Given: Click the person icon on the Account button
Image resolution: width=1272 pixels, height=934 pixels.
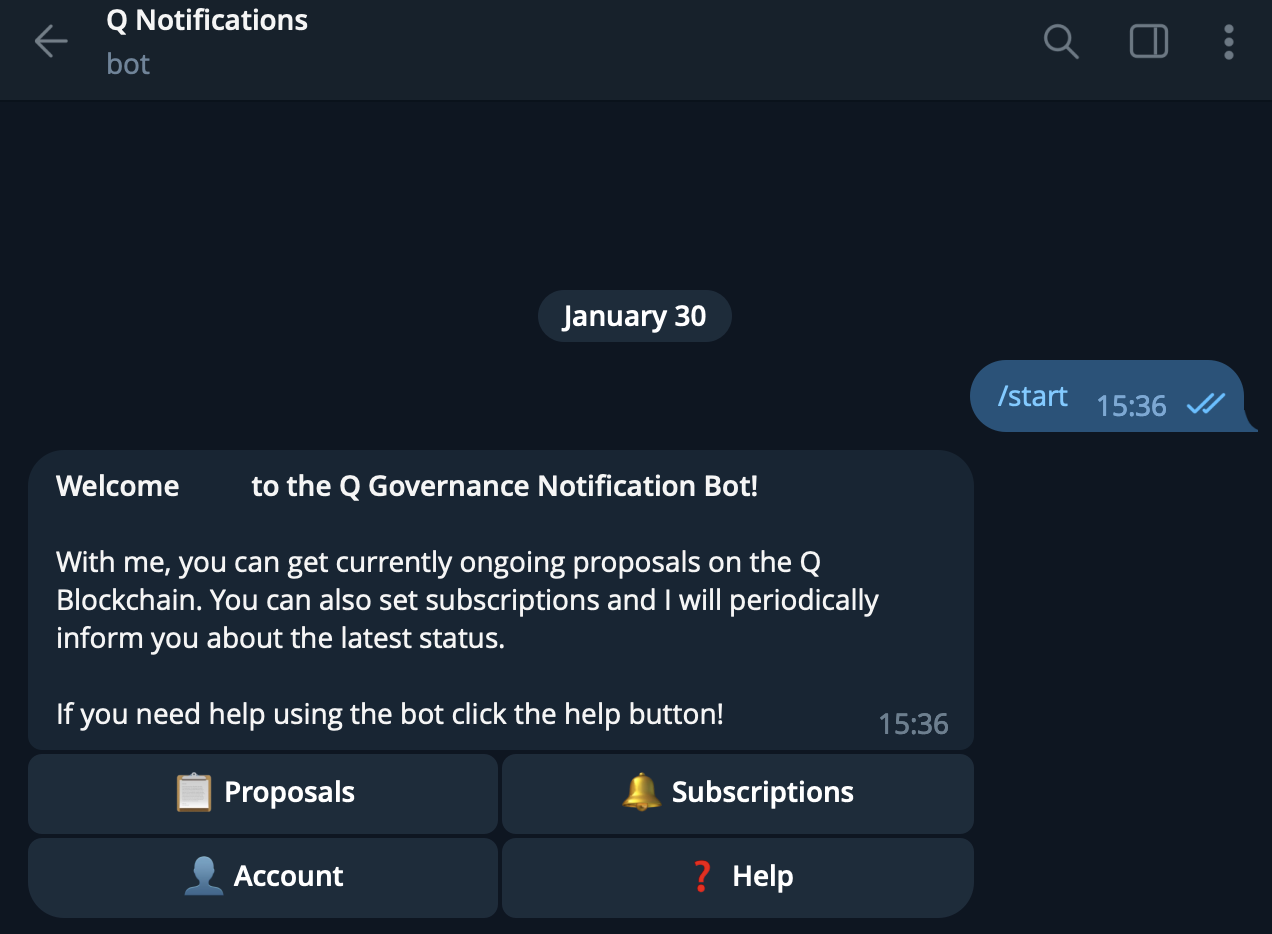Looking at the screenshot, I should 205,876.
